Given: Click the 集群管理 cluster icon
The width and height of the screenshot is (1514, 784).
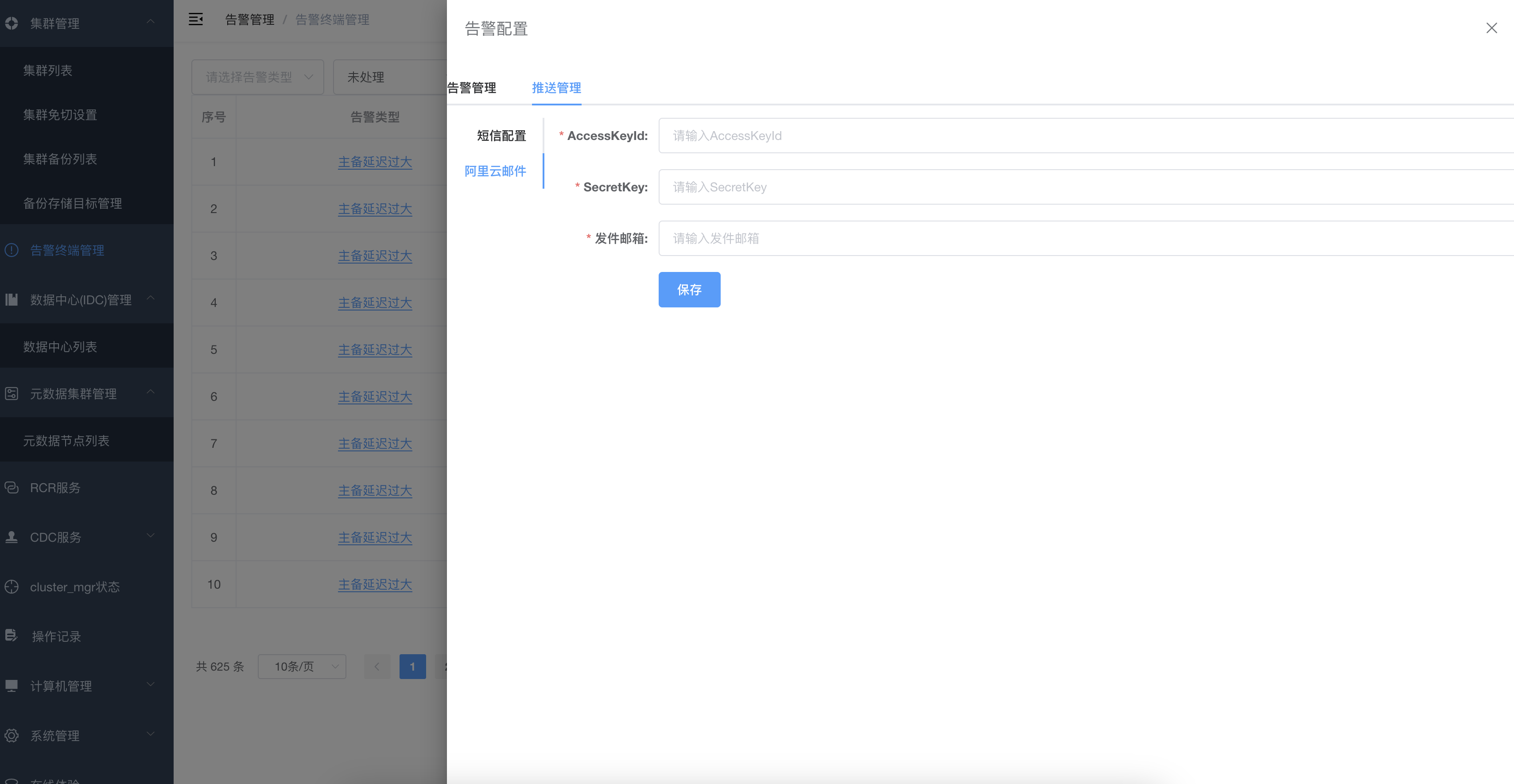Looking at the screenshot, I should [12, 23].
